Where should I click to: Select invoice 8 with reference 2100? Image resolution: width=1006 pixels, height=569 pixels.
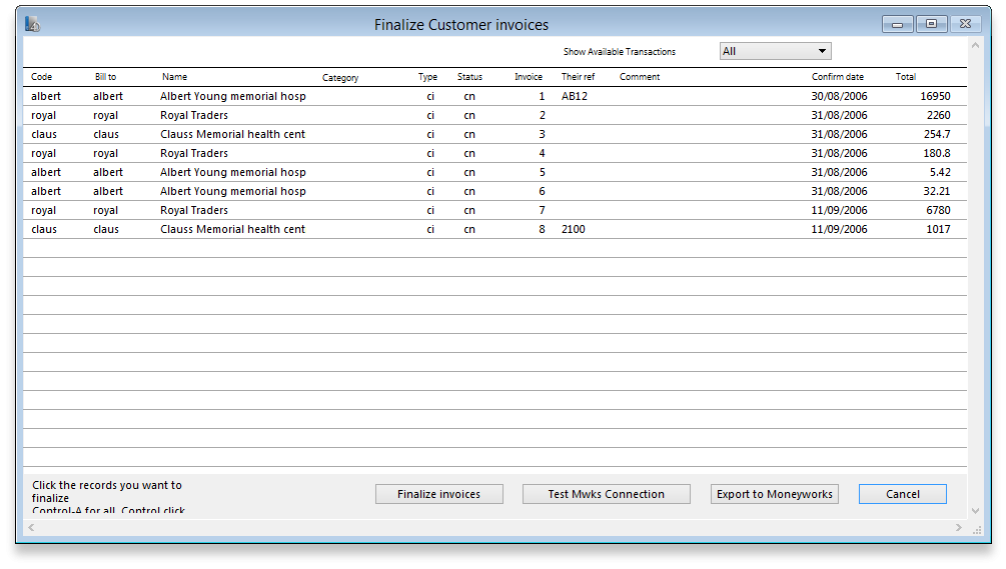[x=233, y=229]
